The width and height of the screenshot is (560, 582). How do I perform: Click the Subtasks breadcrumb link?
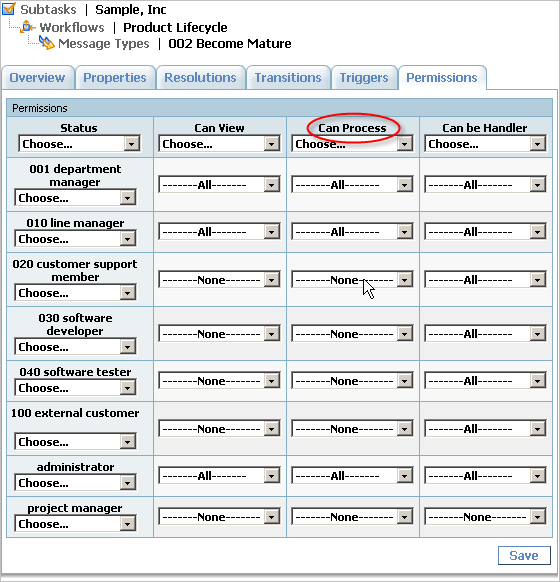tap(48, 10)
